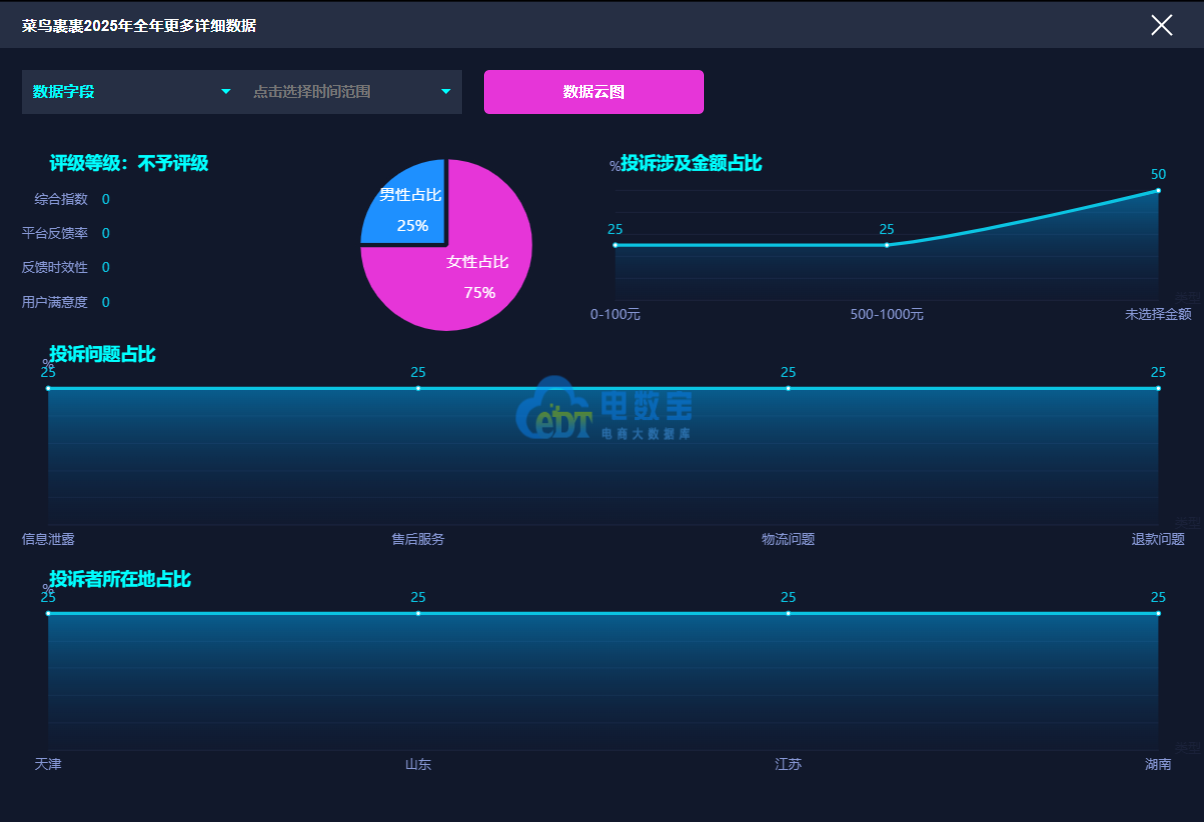Click the data point above 天津
Viewport: 1204px width, 822px height.
click(x=48, y=613)
